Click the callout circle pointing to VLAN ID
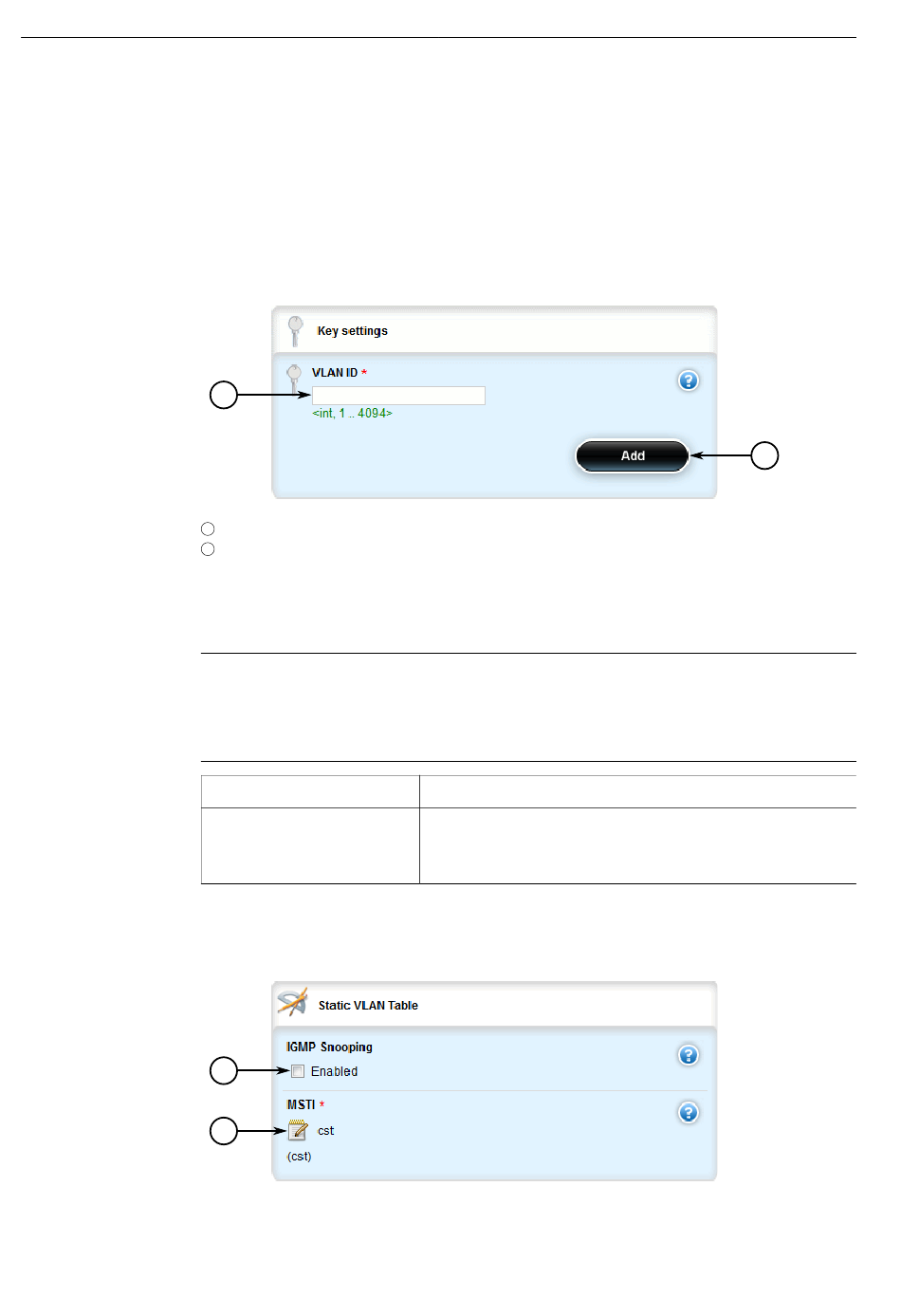The image size is (901, 1316). pos(224,395)
